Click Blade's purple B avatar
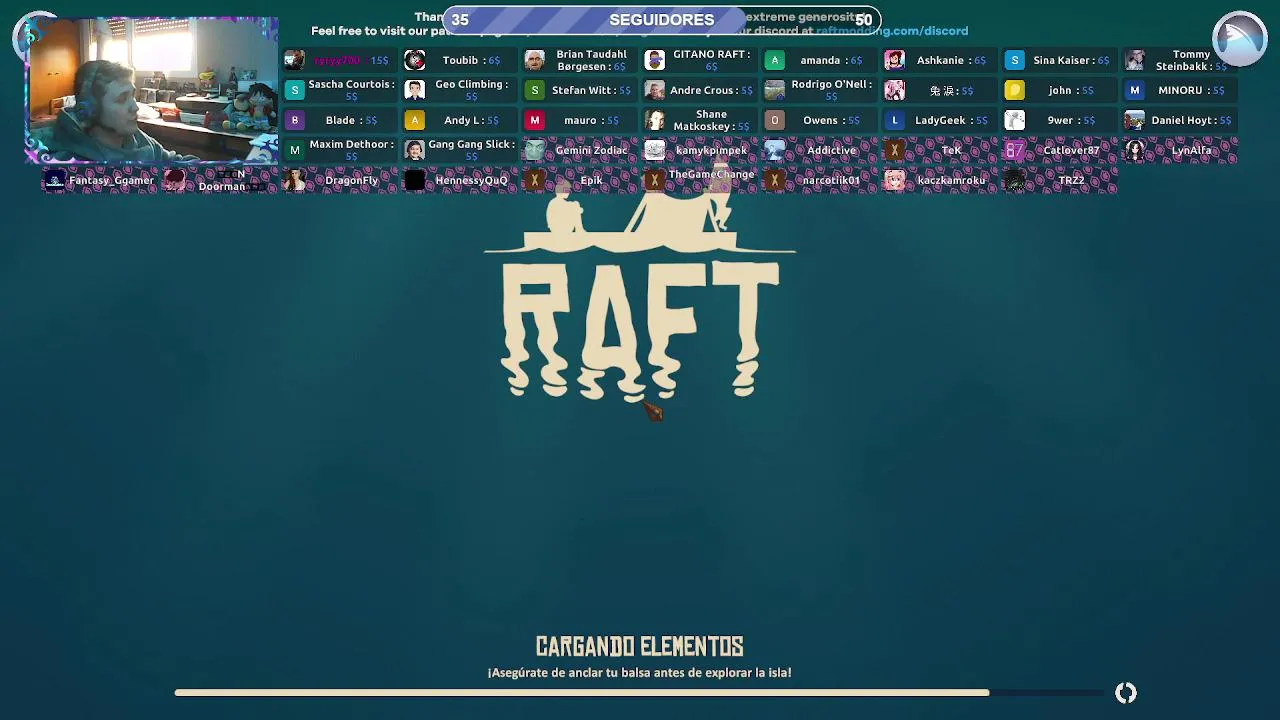The height and width of the screenshot is (720, 1280). 295,120
